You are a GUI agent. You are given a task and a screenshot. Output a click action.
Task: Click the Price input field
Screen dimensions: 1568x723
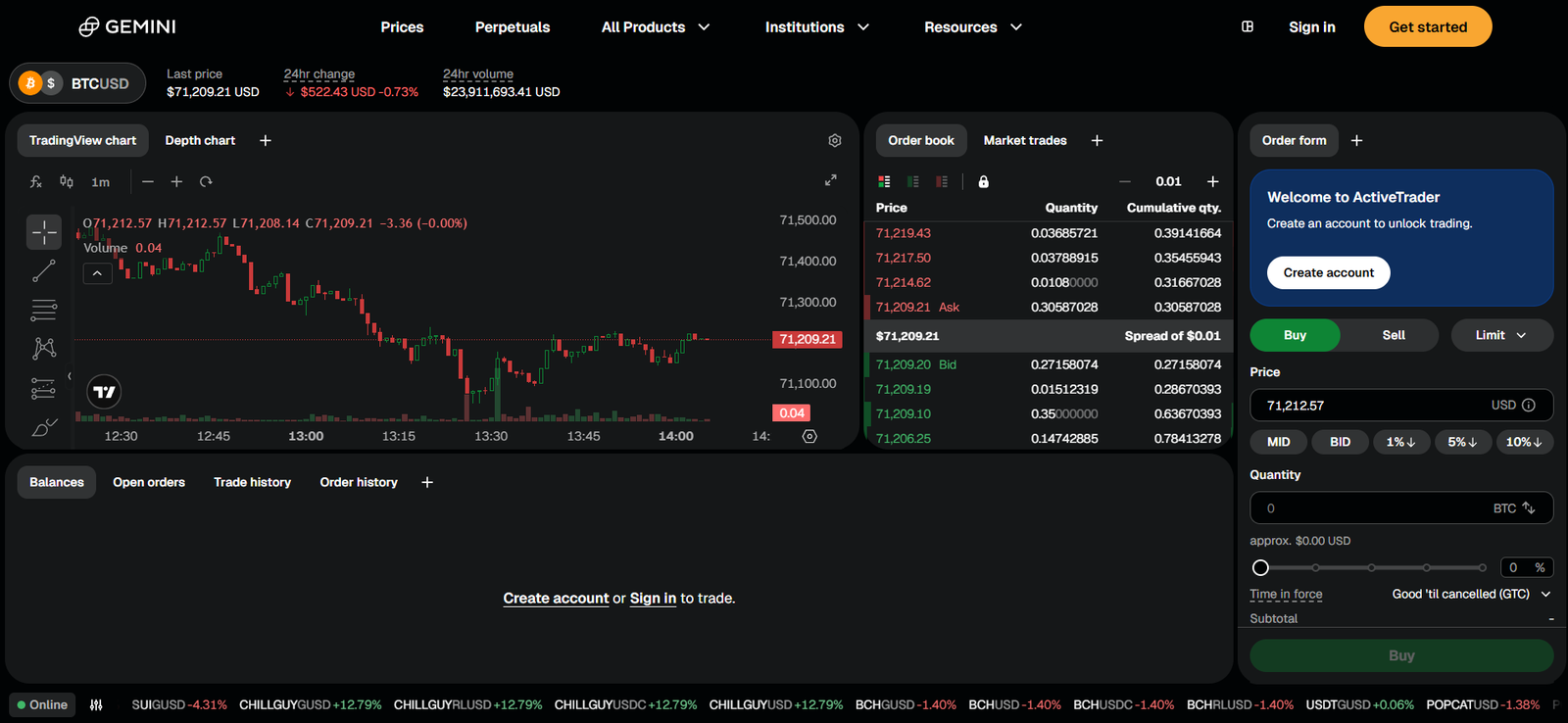1401,406
